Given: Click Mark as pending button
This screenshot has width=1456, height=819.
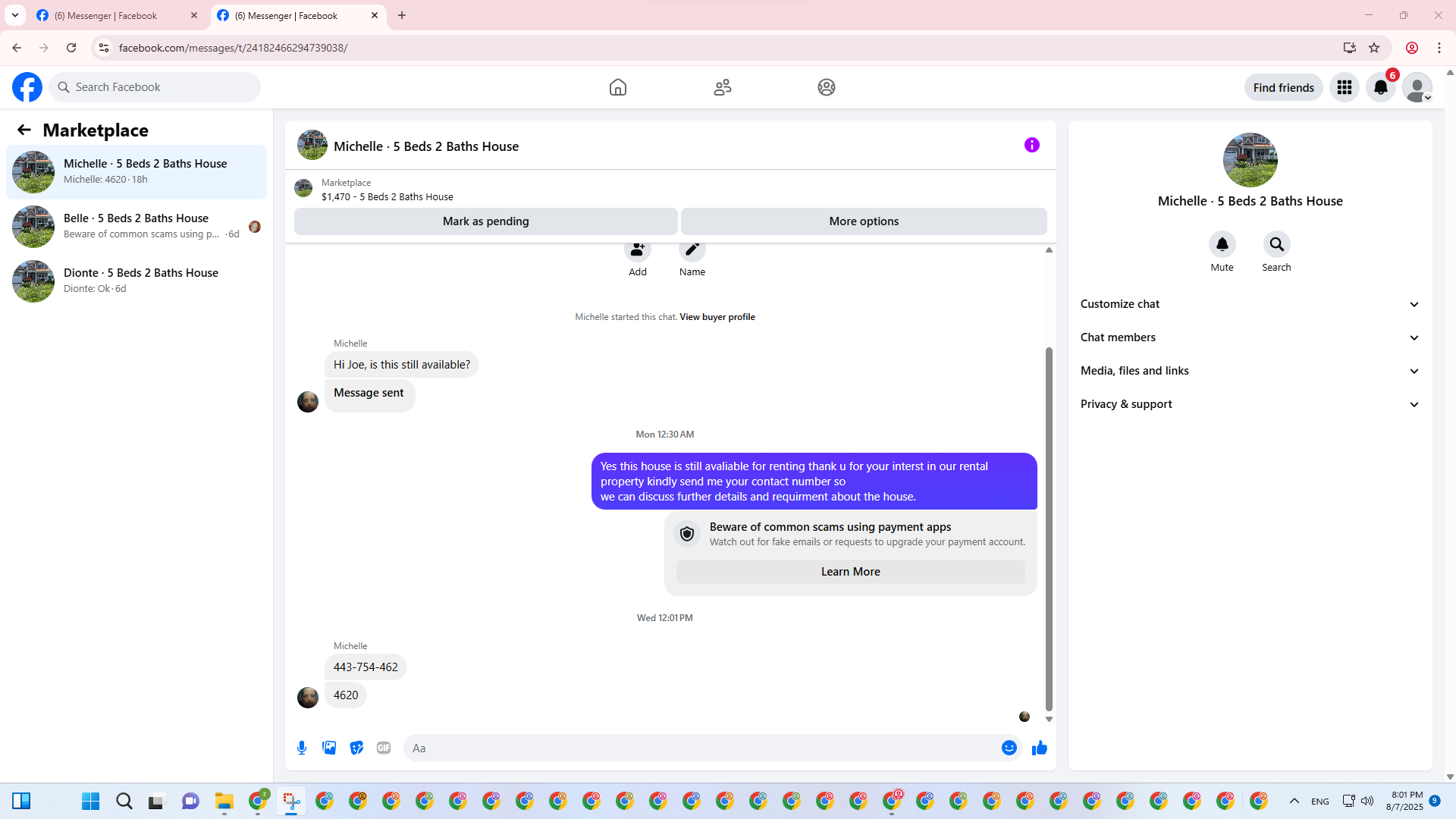Looking at the screenshot, I should click(486, 221).
